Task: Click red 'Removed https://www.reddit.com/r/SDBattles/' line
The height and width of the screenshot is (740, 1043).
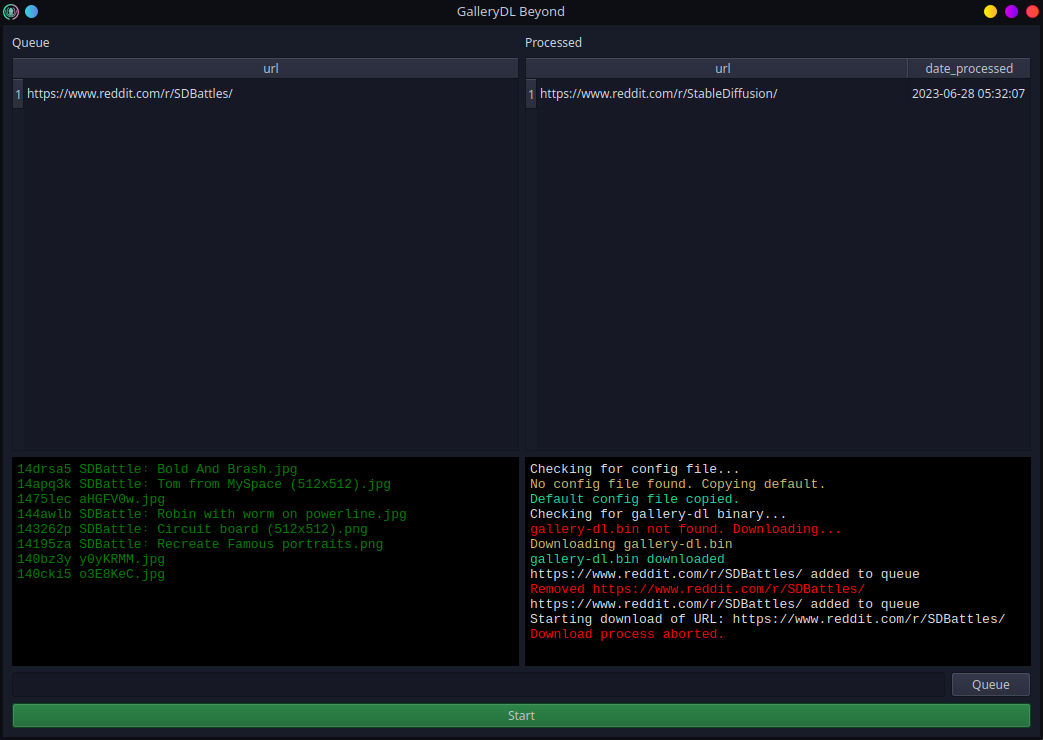Action: [x=697, y=589]
